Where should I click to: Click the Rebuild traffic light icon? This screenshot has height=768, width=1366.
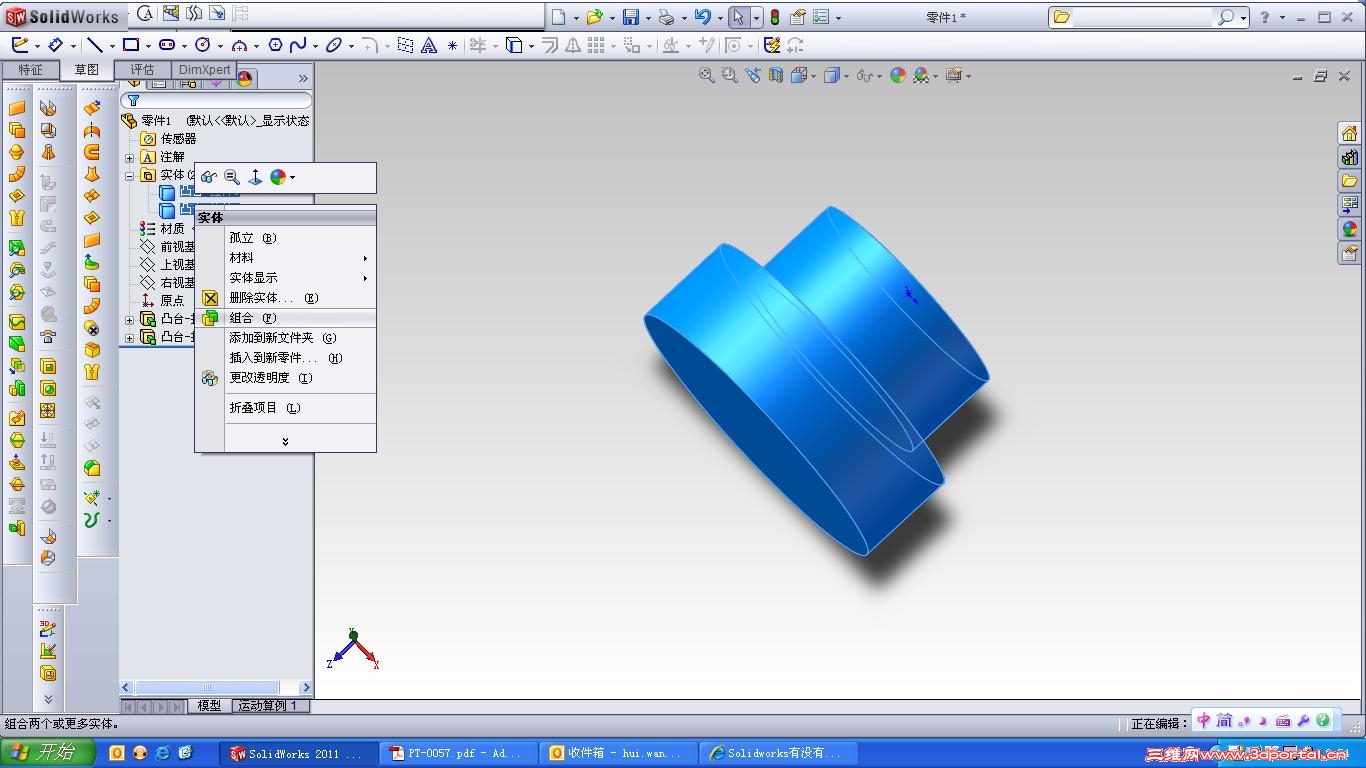774,17
